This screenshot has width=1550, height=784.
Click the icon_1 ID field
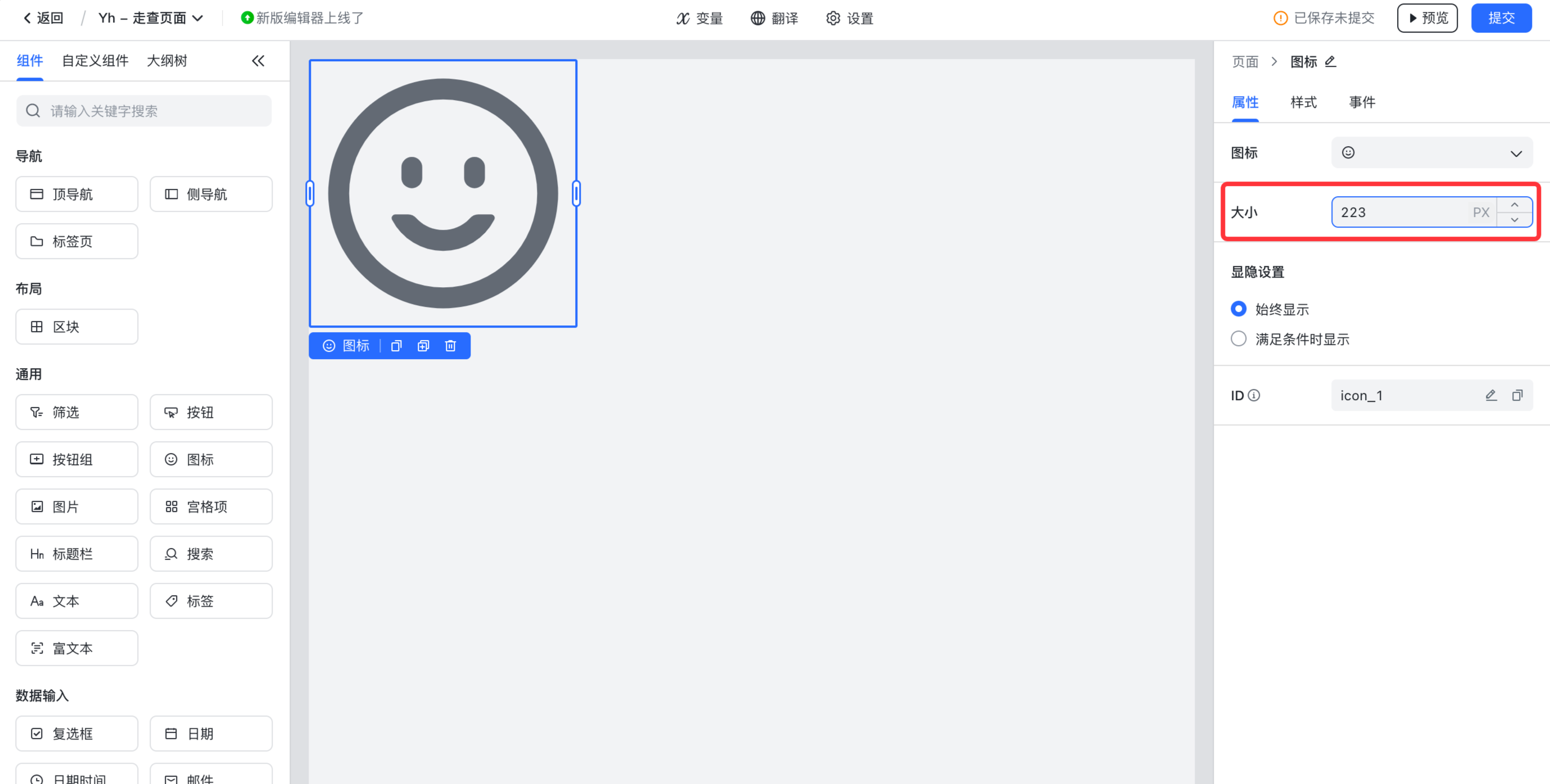point(1432,395)
